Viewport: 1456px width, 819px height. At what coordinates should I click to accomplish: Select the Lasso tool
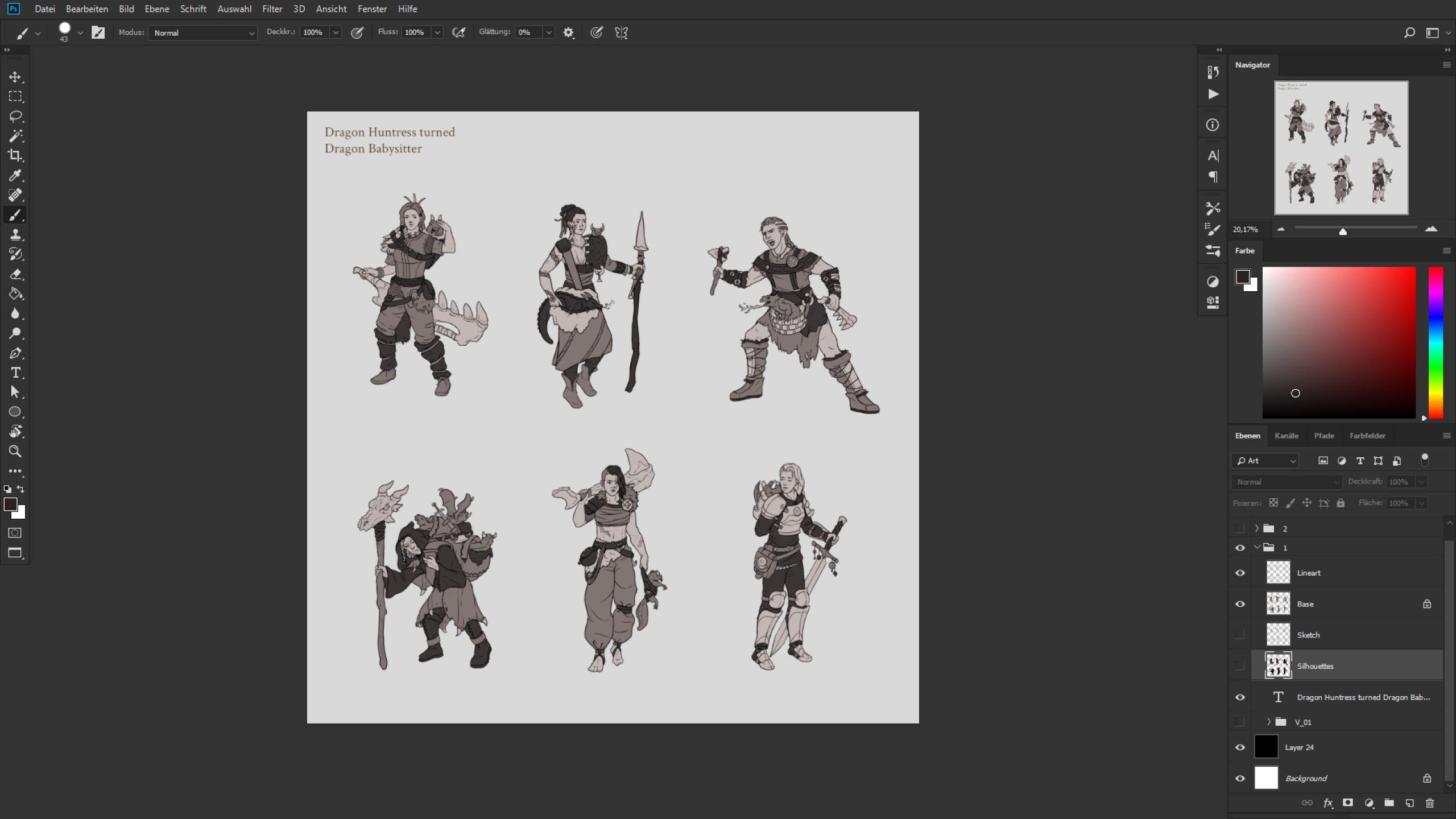click(15, 116)
